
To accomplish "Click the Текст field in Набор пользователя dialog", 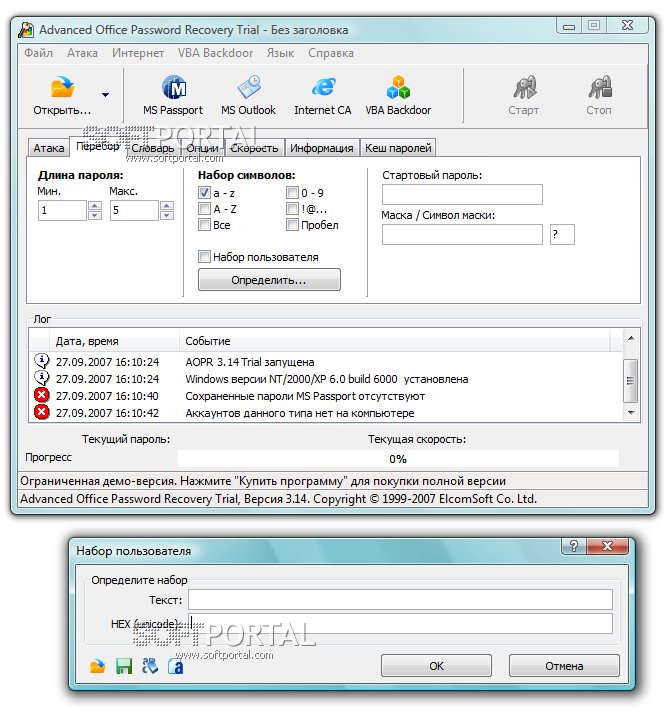I will click(400, 600).
